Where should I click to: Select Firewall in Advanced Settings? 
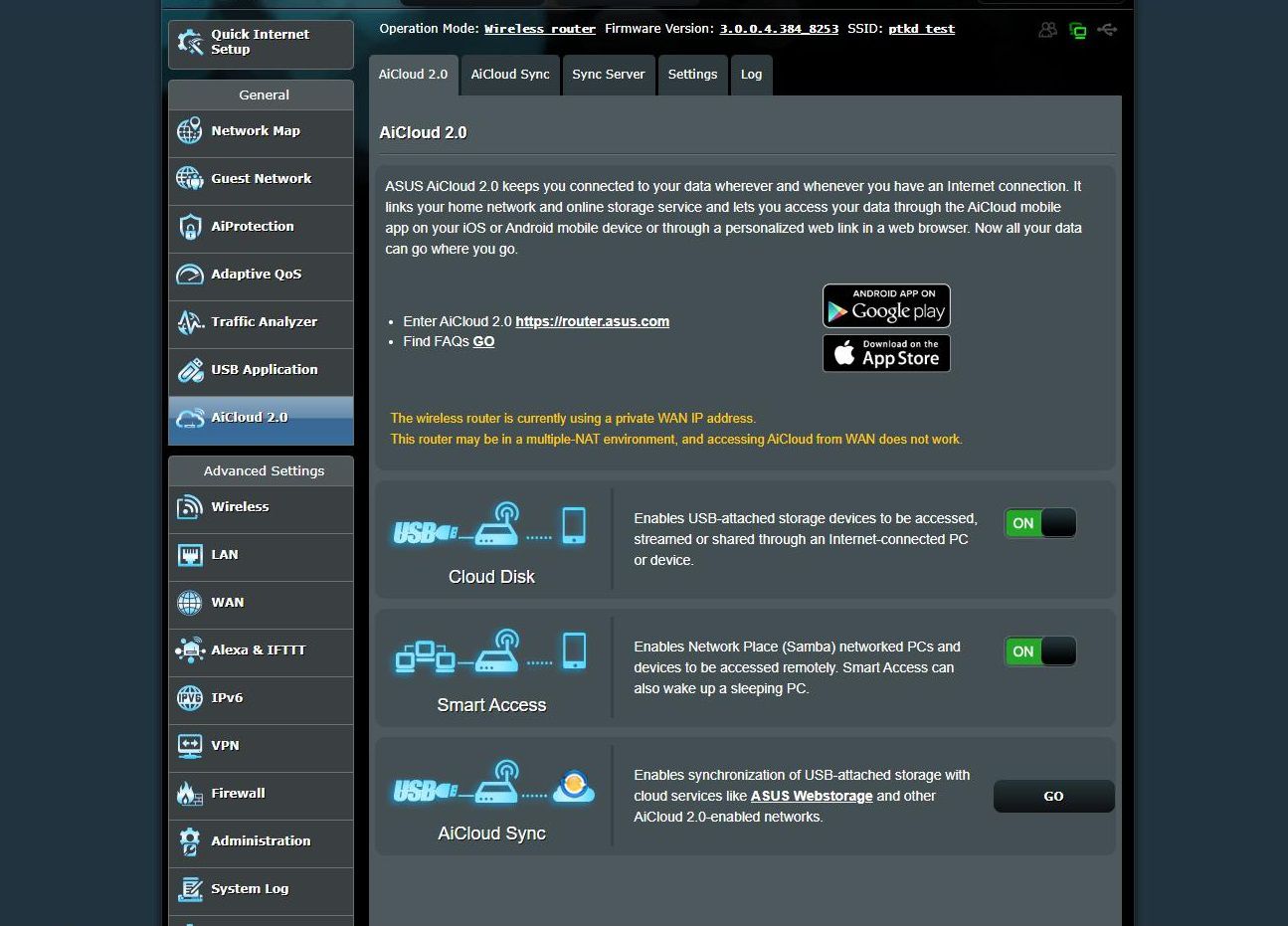(261, 794)
